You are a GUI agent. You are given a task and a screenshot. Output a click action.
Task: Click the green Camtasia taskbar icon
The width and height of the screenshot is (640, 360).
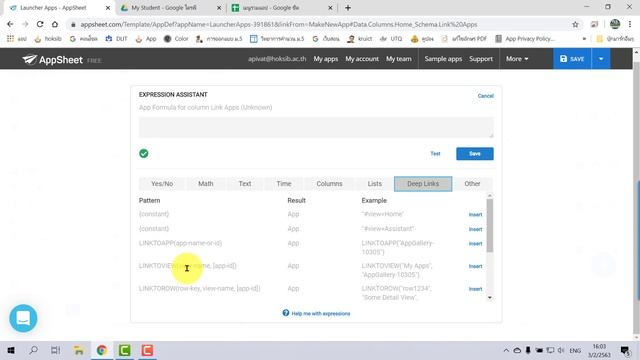point(124,350)
